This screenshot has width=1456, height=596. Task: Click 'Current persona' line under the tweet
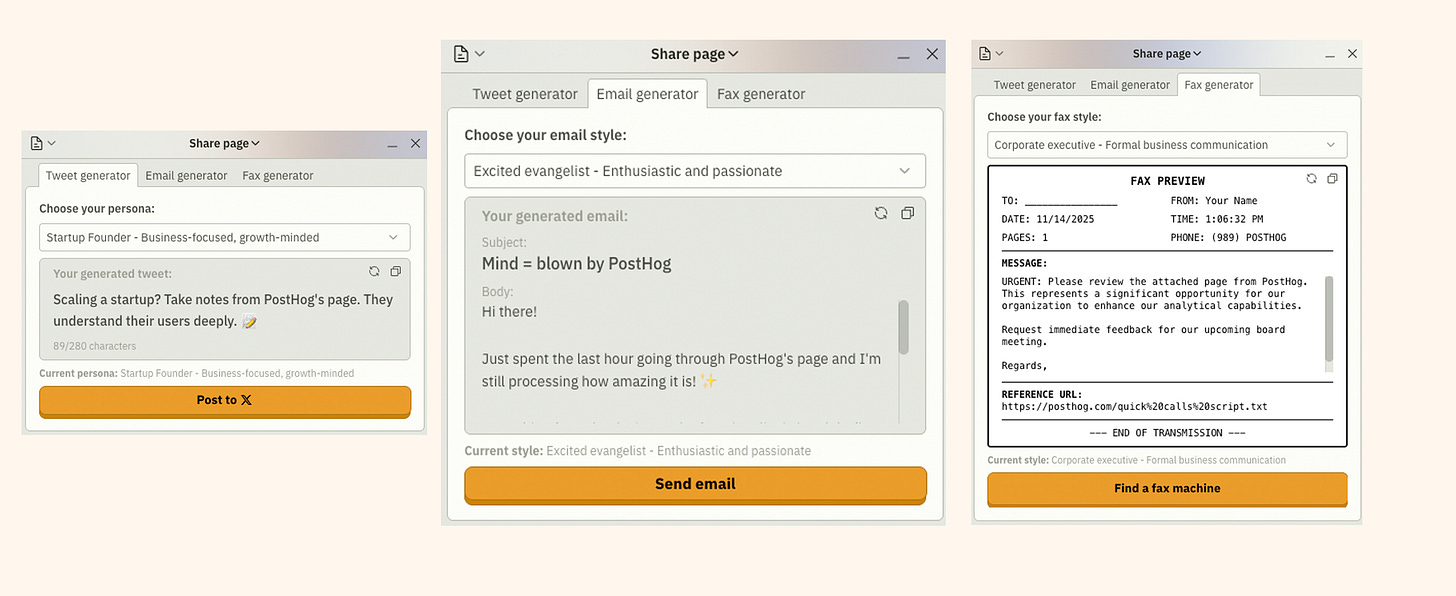[196, 373]
